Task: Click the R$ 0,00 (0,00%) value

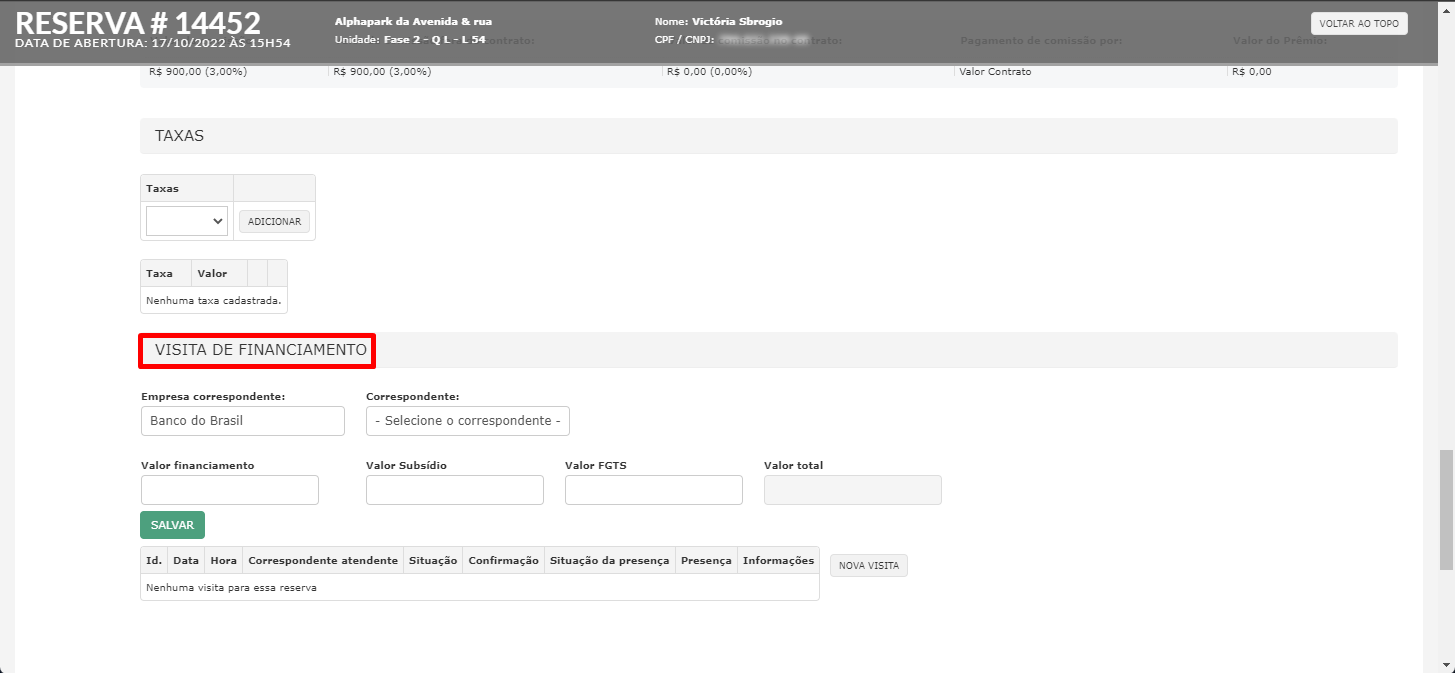Action: coord(709,72)
